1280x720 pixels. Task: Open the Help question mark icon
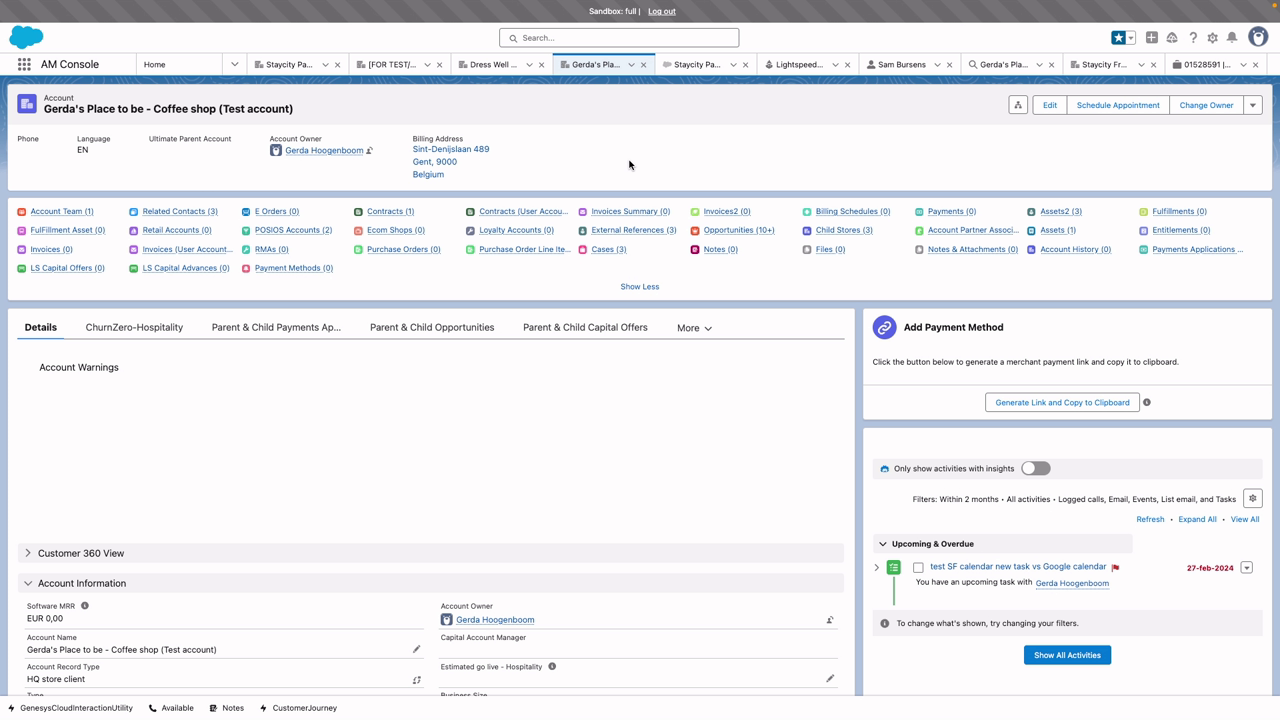point(1193,38)
